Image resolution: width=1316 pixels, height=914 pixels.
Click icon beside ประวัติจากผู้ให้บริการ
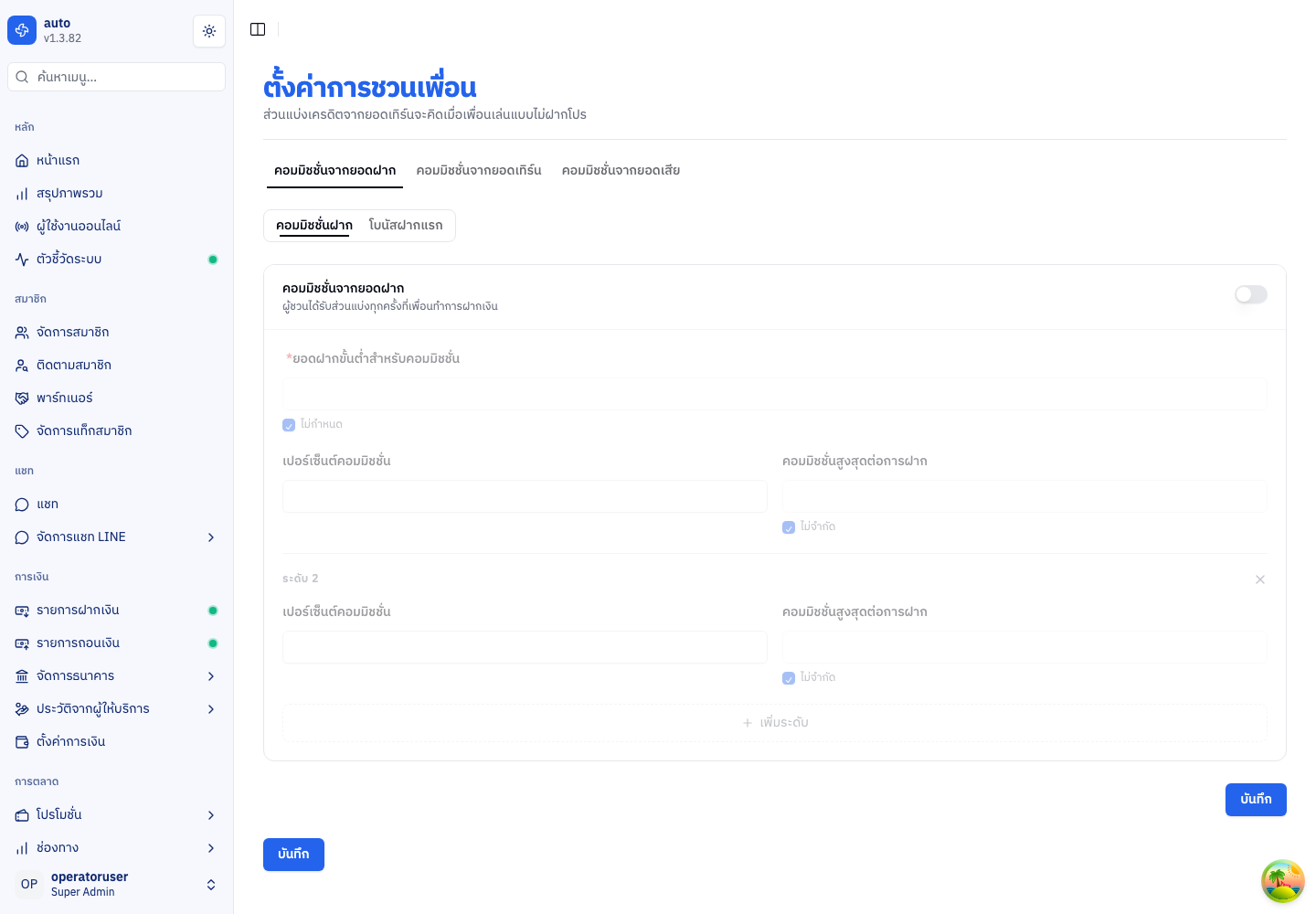(x=22, y=709)
